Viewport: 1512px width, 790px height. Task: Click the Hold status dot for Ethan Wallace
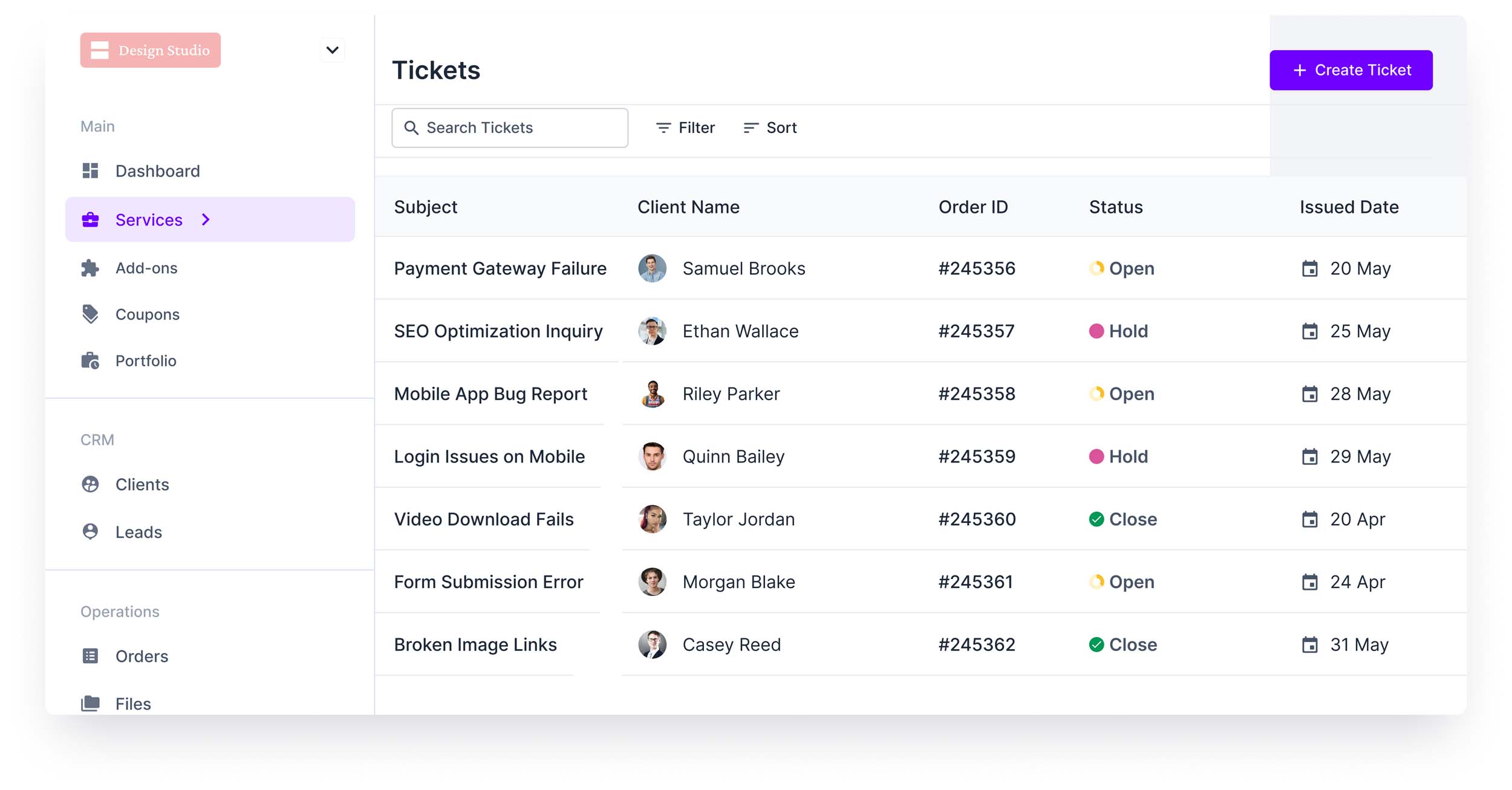coord(1096,331)
